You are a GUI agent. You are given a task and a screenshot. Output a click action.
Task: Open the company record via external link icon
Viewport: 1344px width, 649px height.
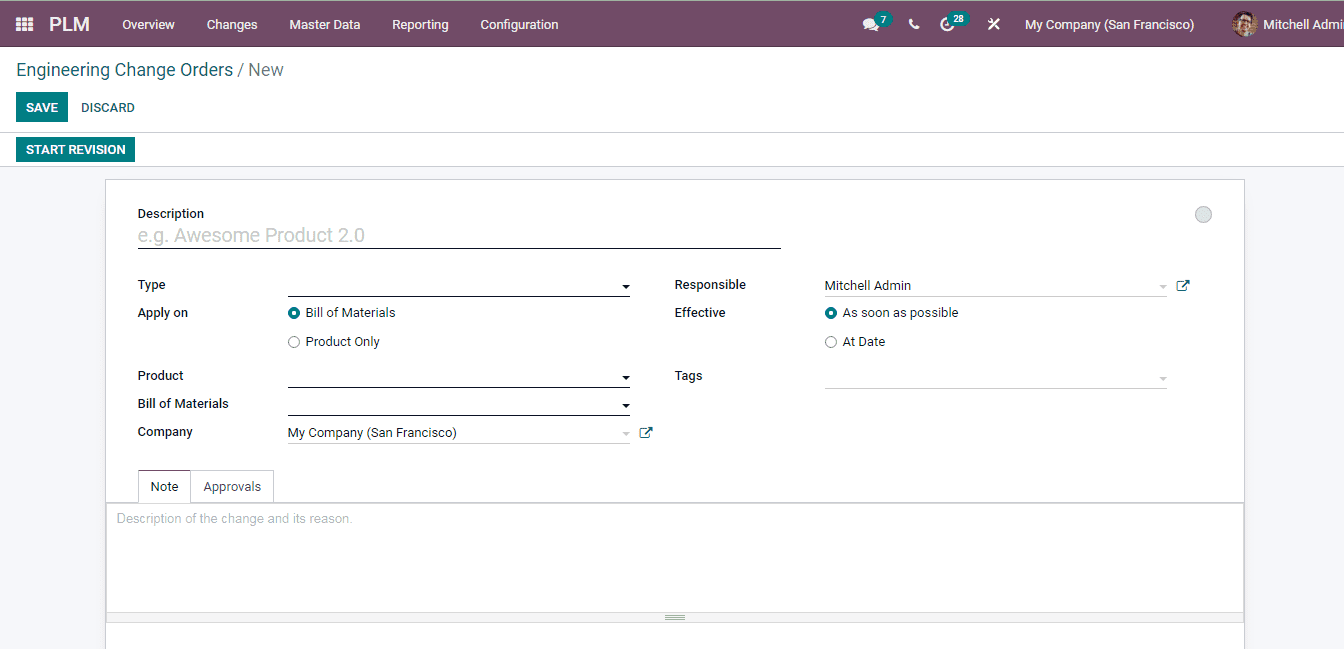[x=645, y=432]
